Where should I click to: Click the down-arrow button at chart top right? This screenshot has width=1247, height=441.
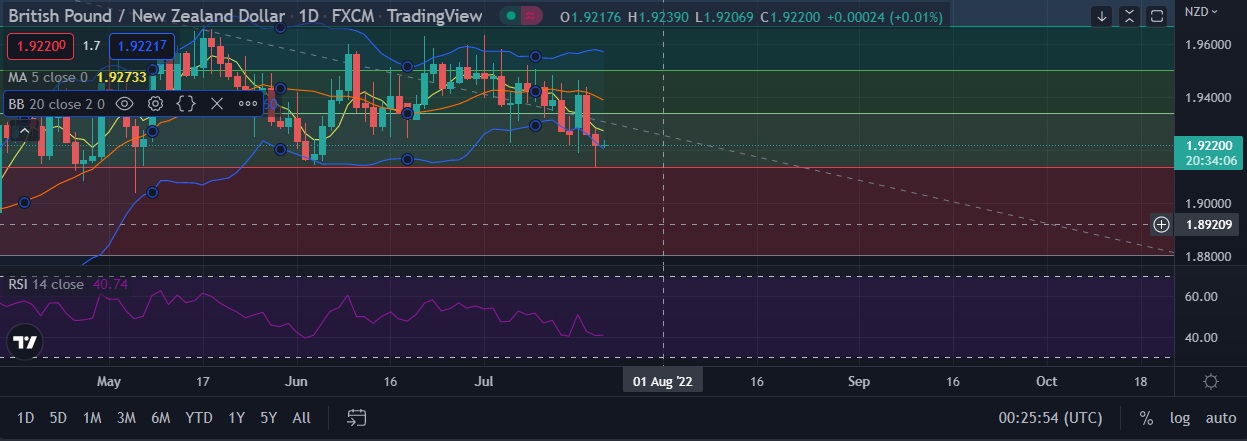[1102, 16]
